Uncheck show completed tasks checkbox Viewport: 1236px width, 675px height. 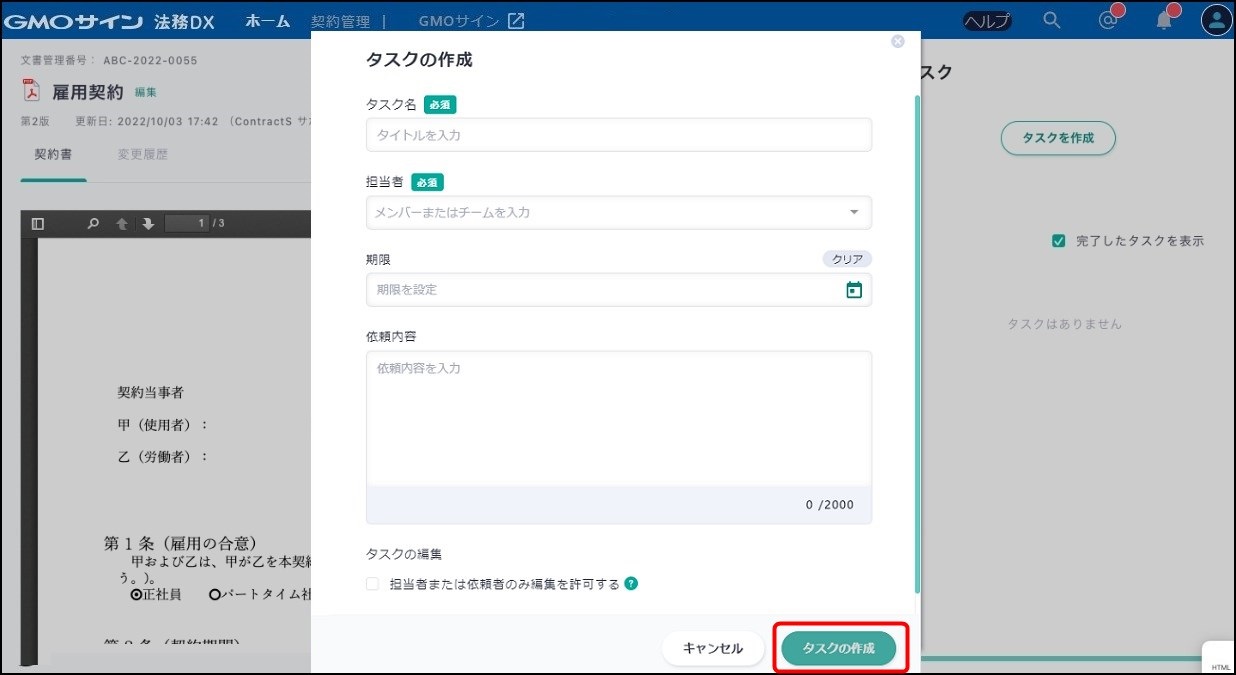click(x=1059, y=241)
